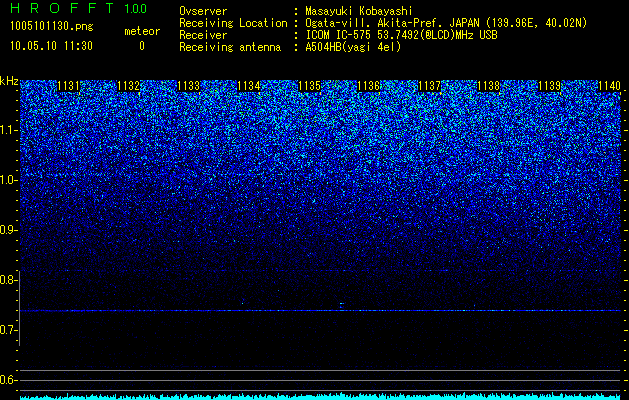Click the vertical gray range bar on the frequency axis
The image size is (629, 400).
point(19,308)
